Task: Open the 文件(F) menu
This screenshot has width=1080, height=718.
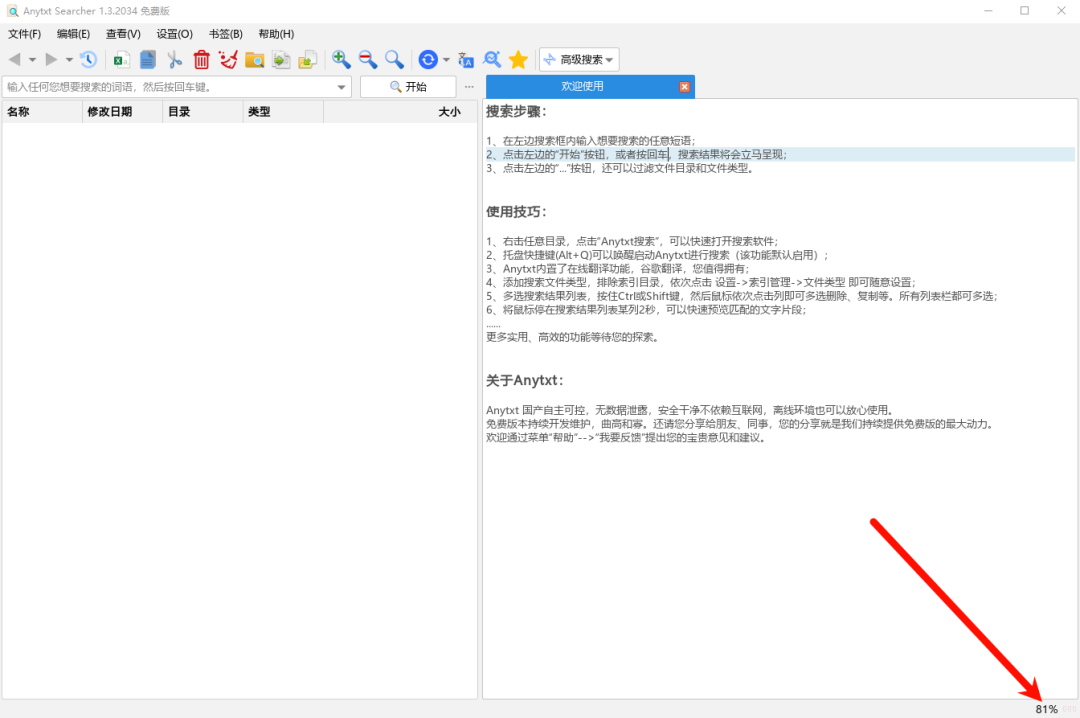Action: tap(25, 34)
